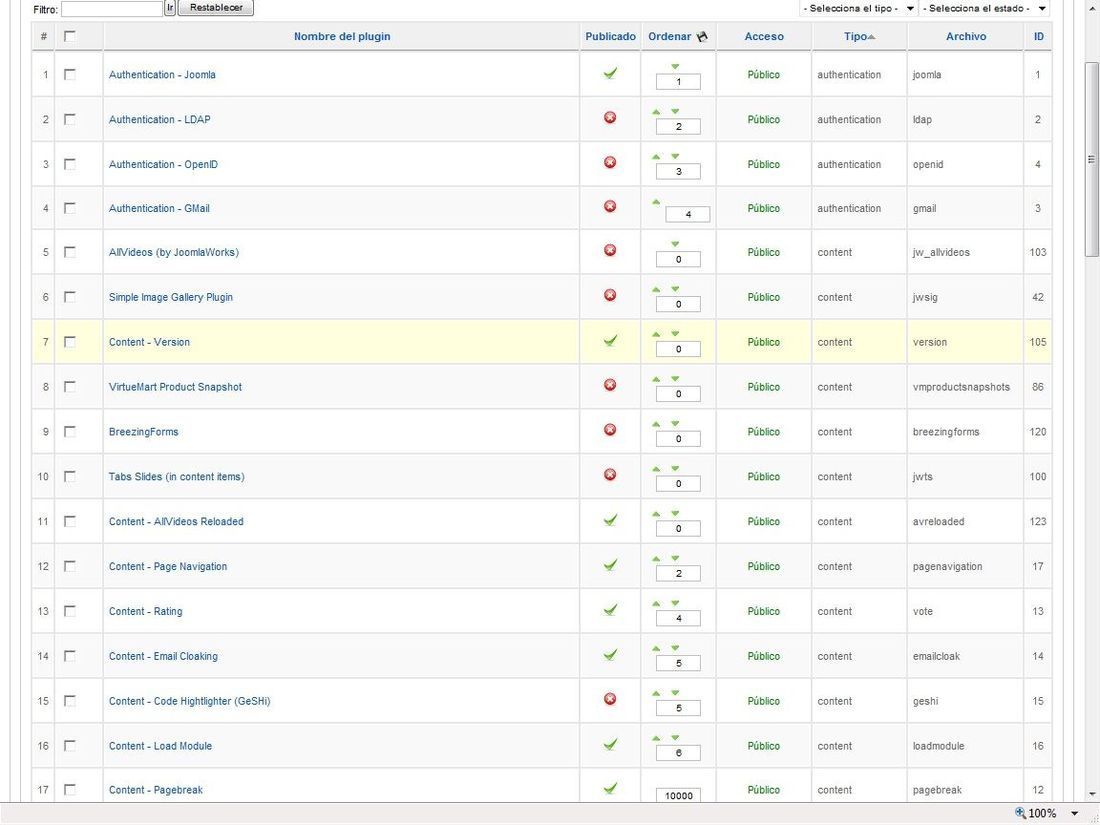1100x825 pixels.
Task: Move Authentication - Joomla down arrow
Action: click(675, 67)
